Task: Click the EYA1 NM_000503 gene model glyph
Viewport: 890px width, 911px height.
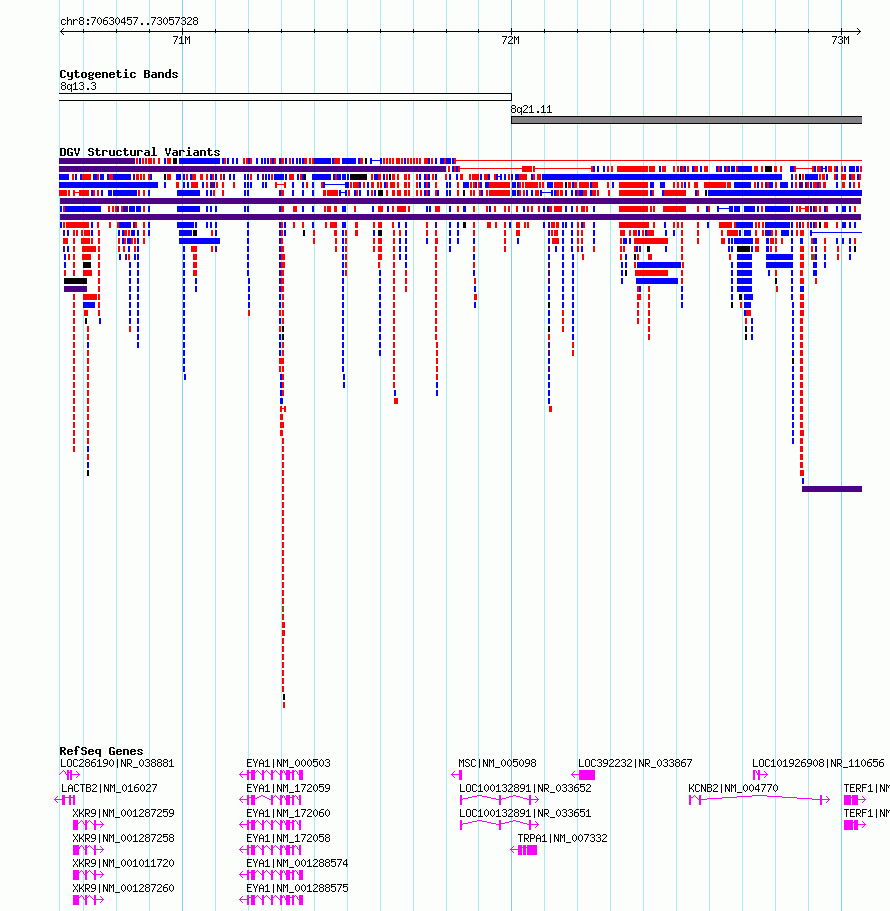Action: [x=271, y=775]
